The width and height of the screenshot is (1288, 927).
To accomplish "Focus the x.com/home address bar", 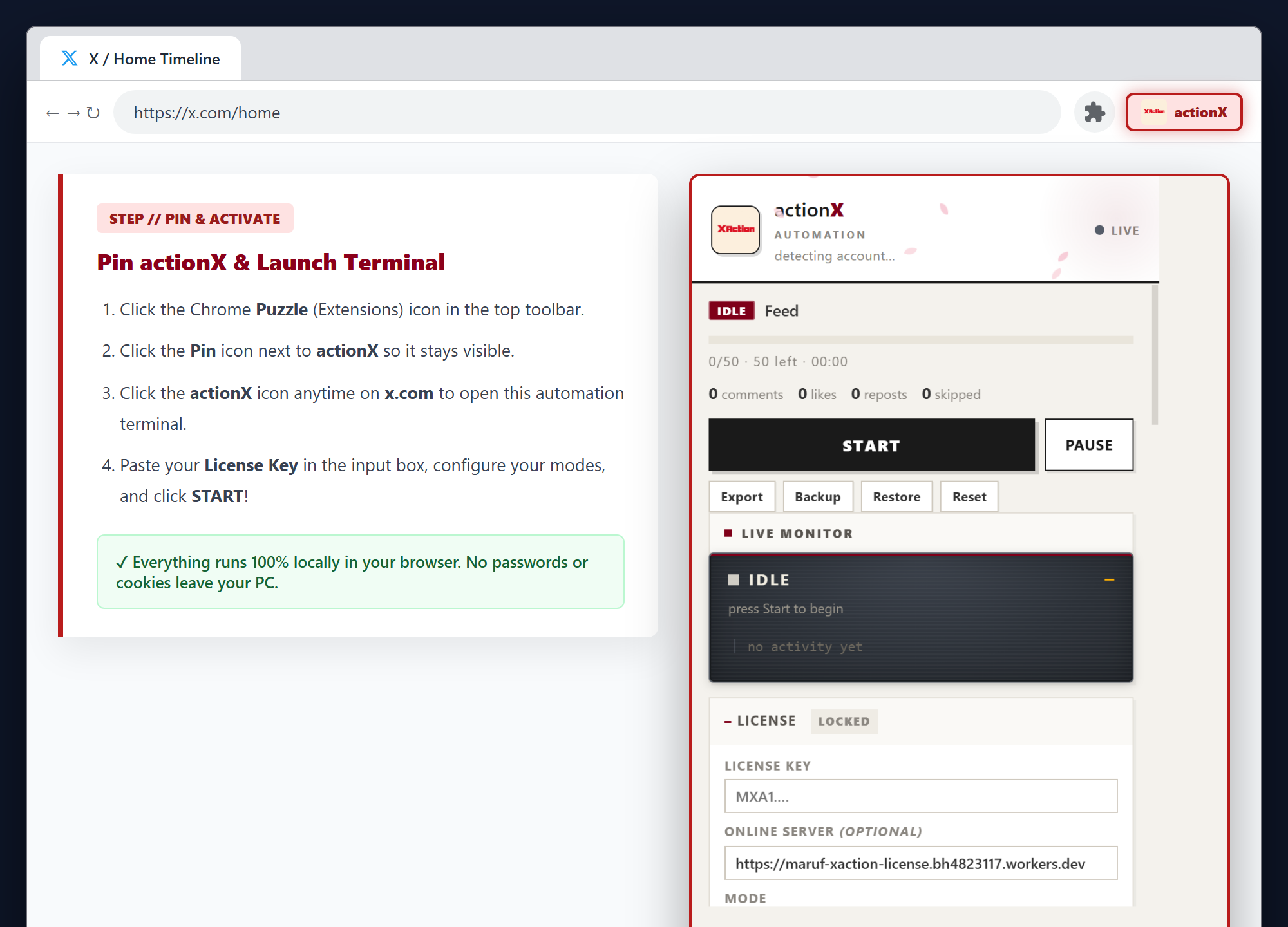I will pyautogui.click(x=587, y=113).
